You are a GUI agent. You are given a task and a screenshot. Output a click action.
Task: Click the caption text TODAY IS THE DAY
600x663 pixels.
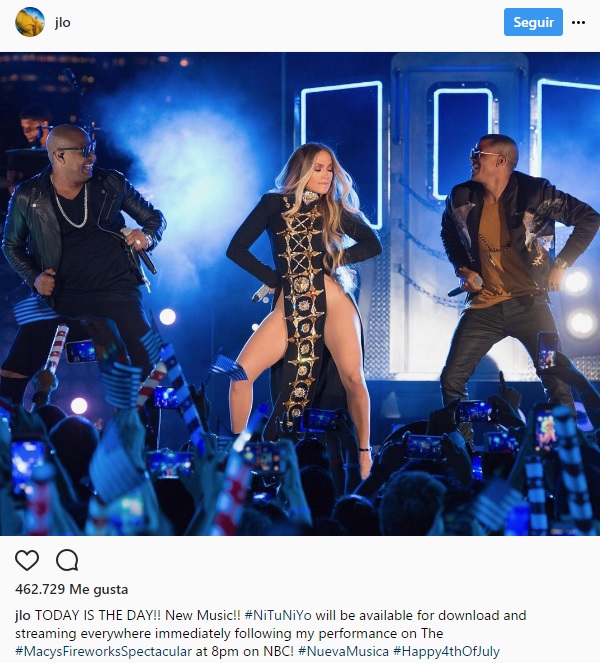pyautogui.click(x=98, y=615)
